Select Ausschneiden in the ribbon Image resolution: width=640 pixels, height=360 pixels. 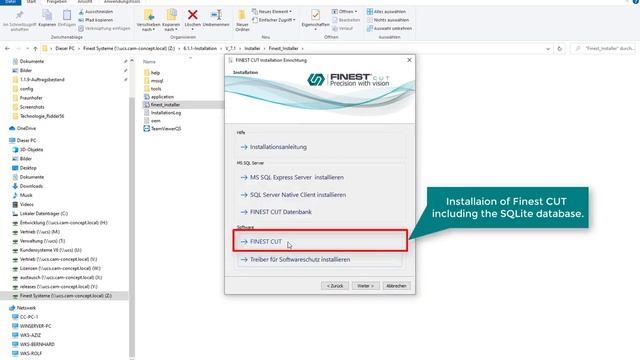[96, 11]
